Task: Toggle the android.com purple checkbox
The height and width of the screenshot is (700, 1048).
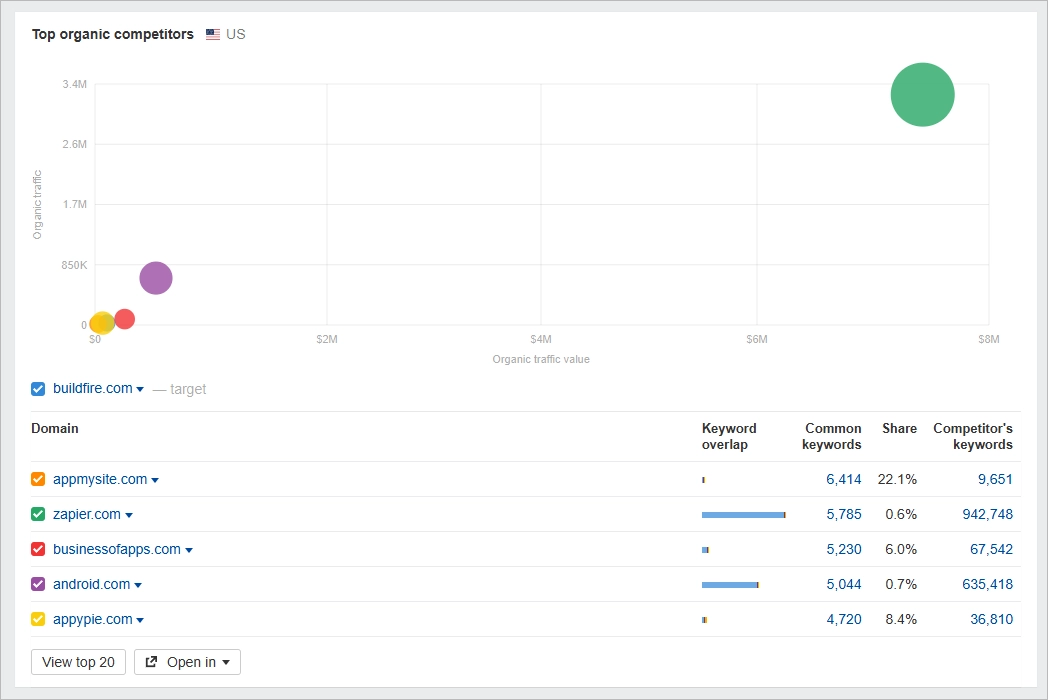Action: (x=37, y=584)
